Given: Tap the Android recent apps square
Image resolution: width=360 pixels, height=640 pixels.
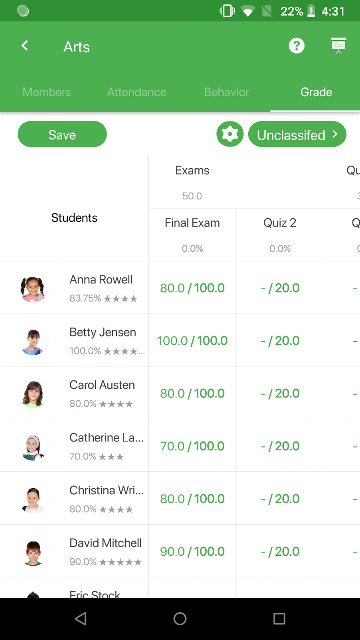Looking at the screenshot, I should (x=279, y=619).
